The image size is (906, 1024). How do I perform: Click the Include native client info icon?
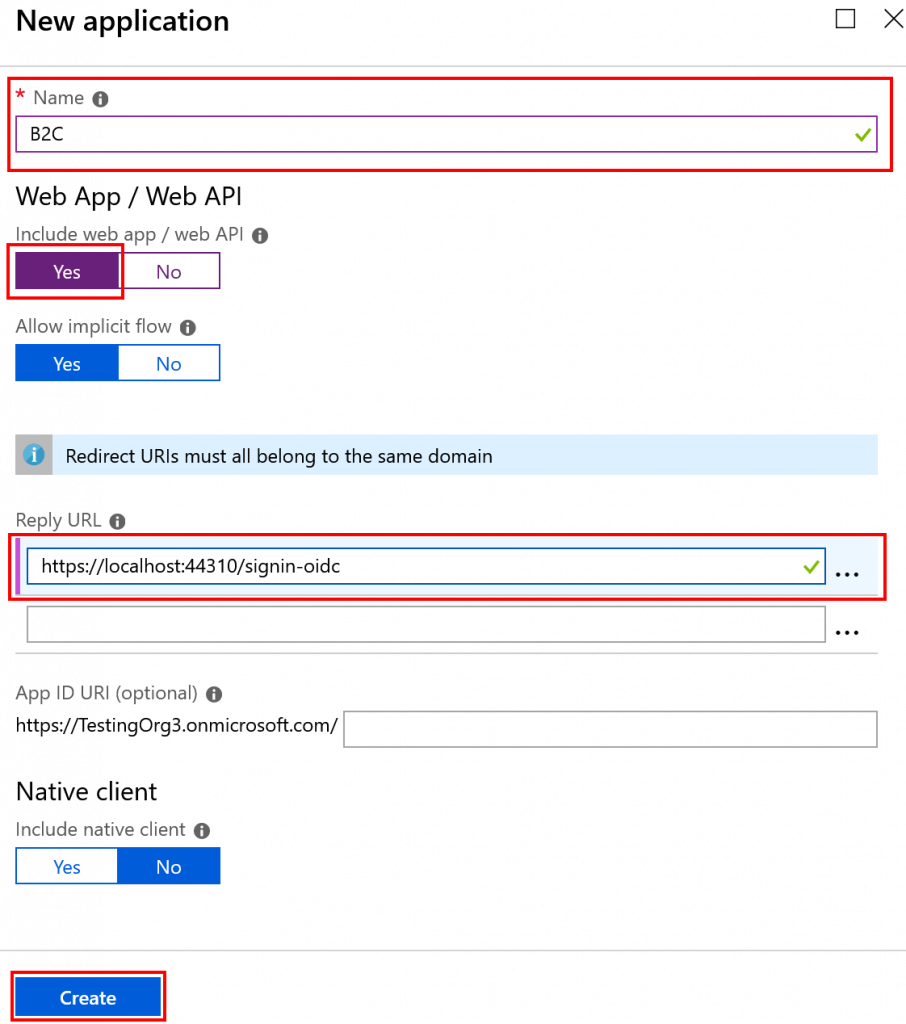202,831
